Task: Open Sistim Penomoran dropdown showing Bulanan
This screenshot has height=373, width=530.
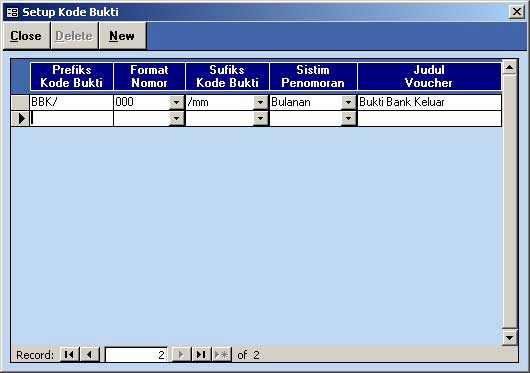Action: coord(348,102)
